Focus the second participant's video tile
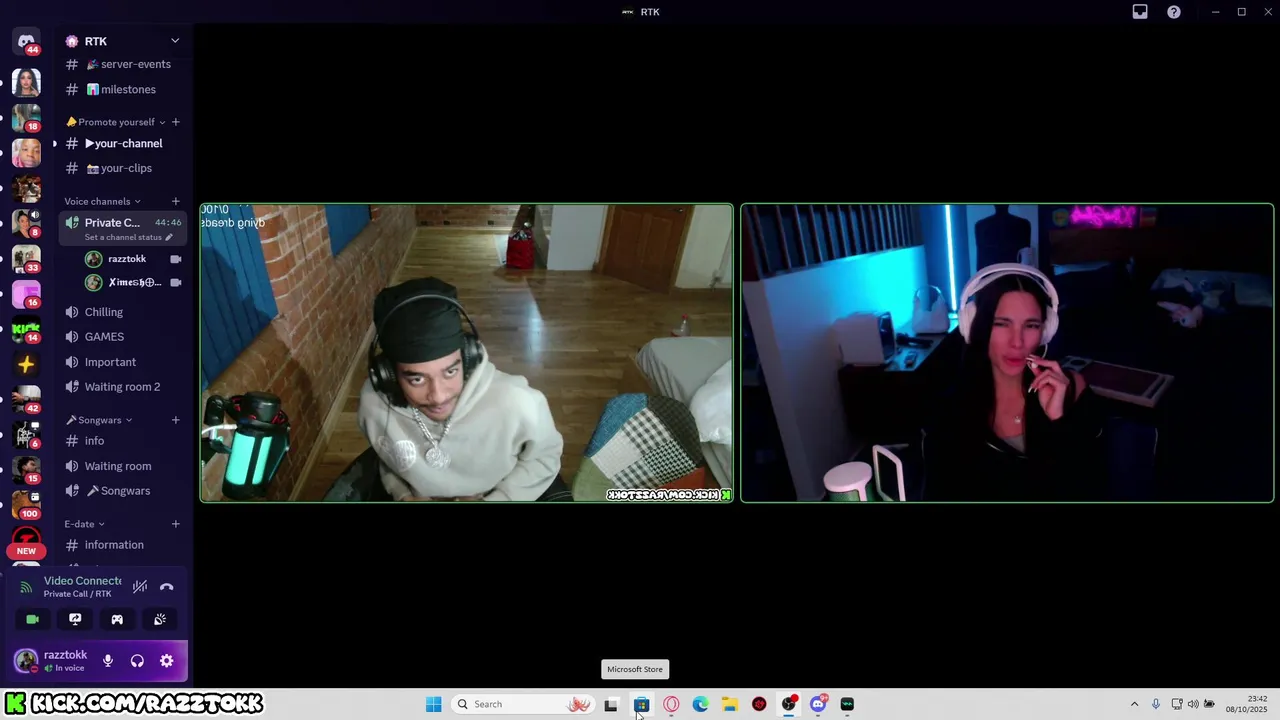The image size is (1280, 720). (1007, 353)
